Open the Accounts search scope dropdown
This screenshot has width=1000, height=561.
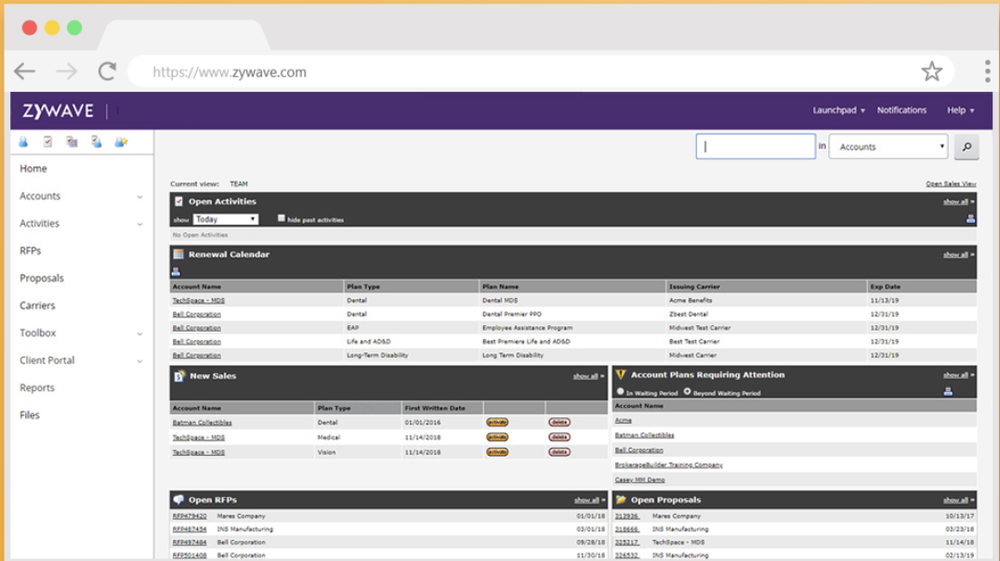pos(887,147)
